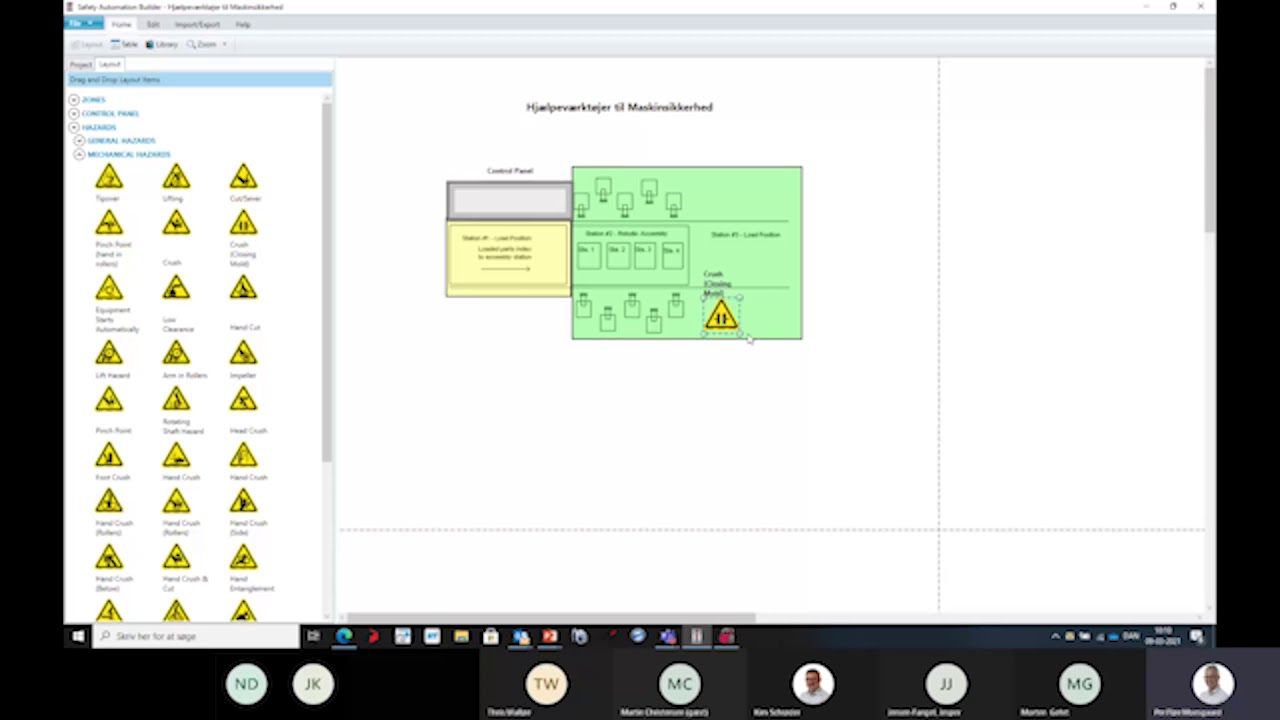Select the Equipment Starts Automatically icon
Screen dimensions: 1280x720
pos(109,288)
